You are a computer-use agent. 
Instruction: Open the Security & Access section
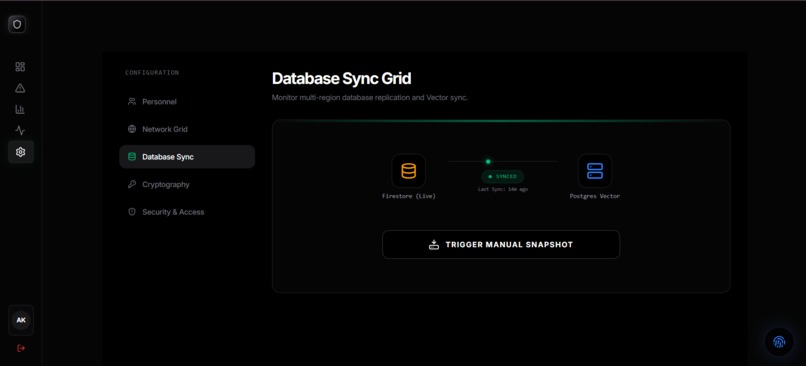point(187,212)
